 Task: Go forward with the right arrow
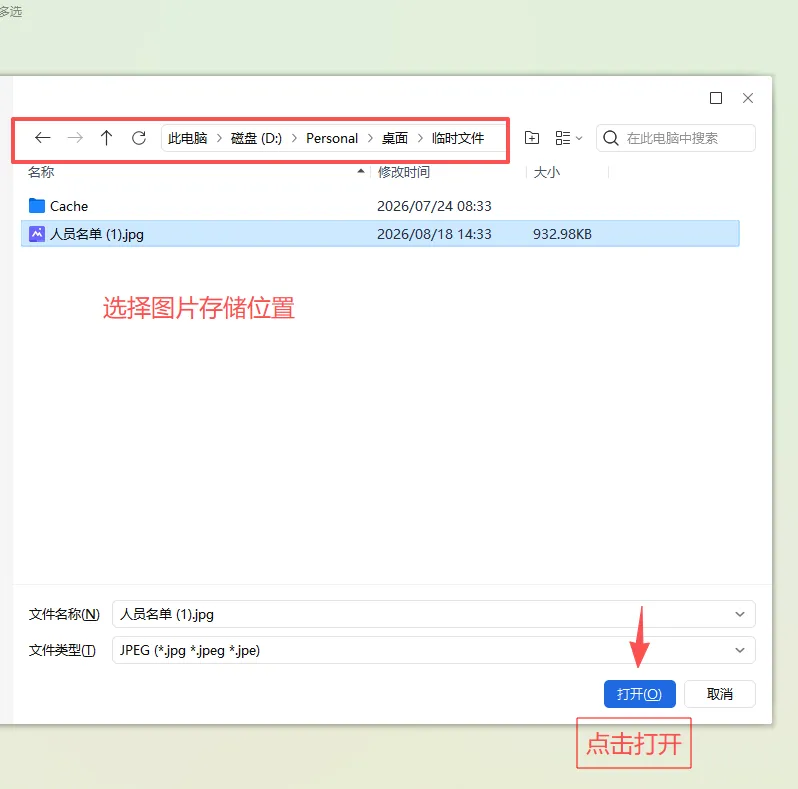(75, 138)
